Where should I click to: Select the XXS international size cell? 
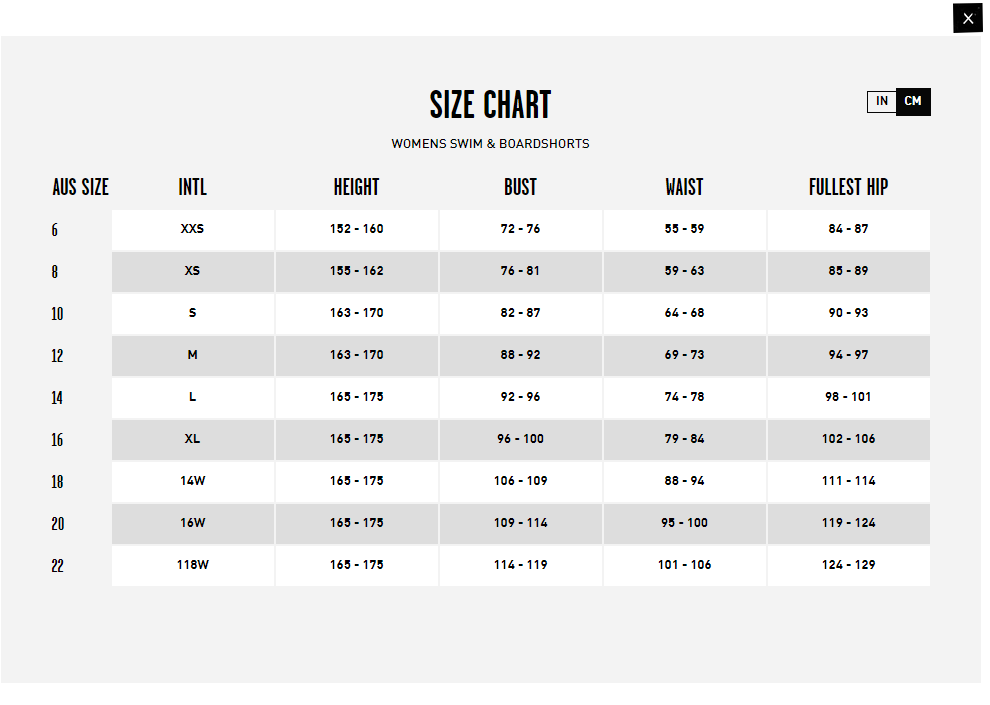click(193, 229)
